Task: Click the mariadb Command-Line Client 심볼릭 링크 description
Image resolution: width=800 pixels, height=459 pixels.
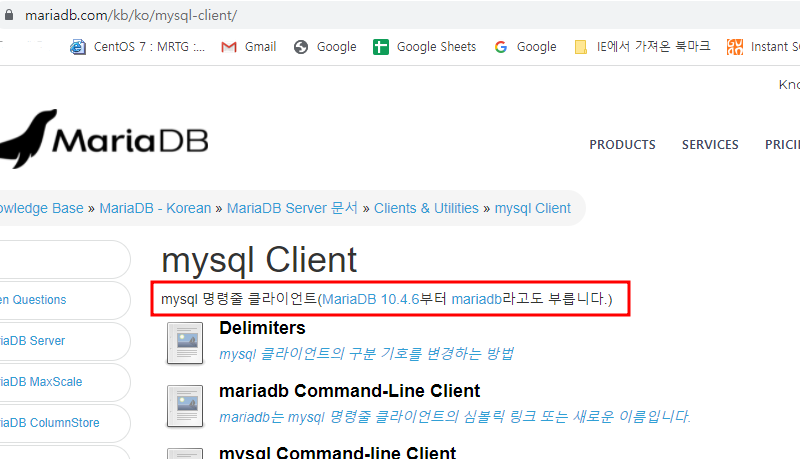Action: pyautogui.click(x=455, y=417)
